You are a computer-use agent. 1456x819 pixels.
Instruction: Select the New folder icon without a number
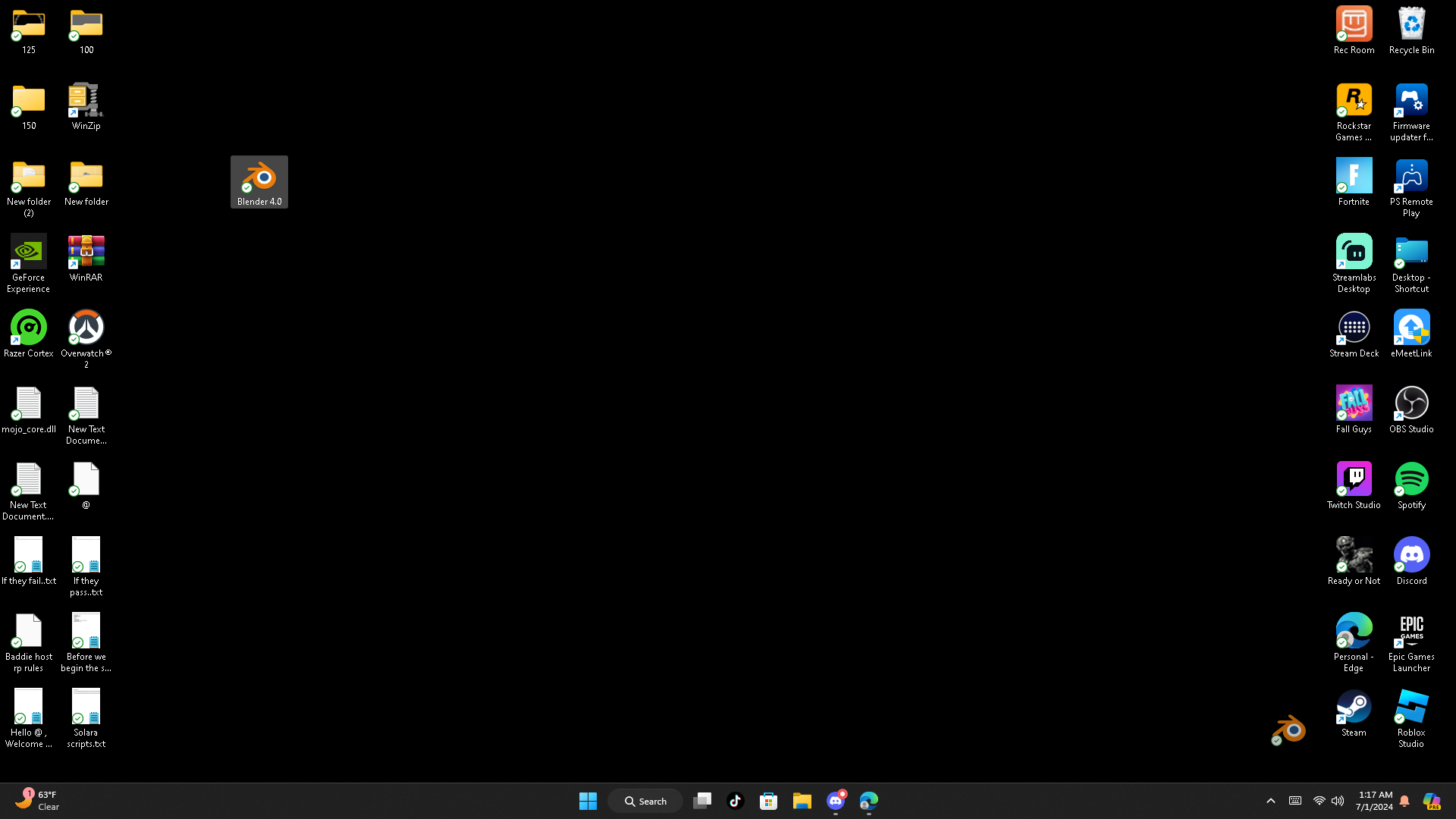[x=86, y=182]
